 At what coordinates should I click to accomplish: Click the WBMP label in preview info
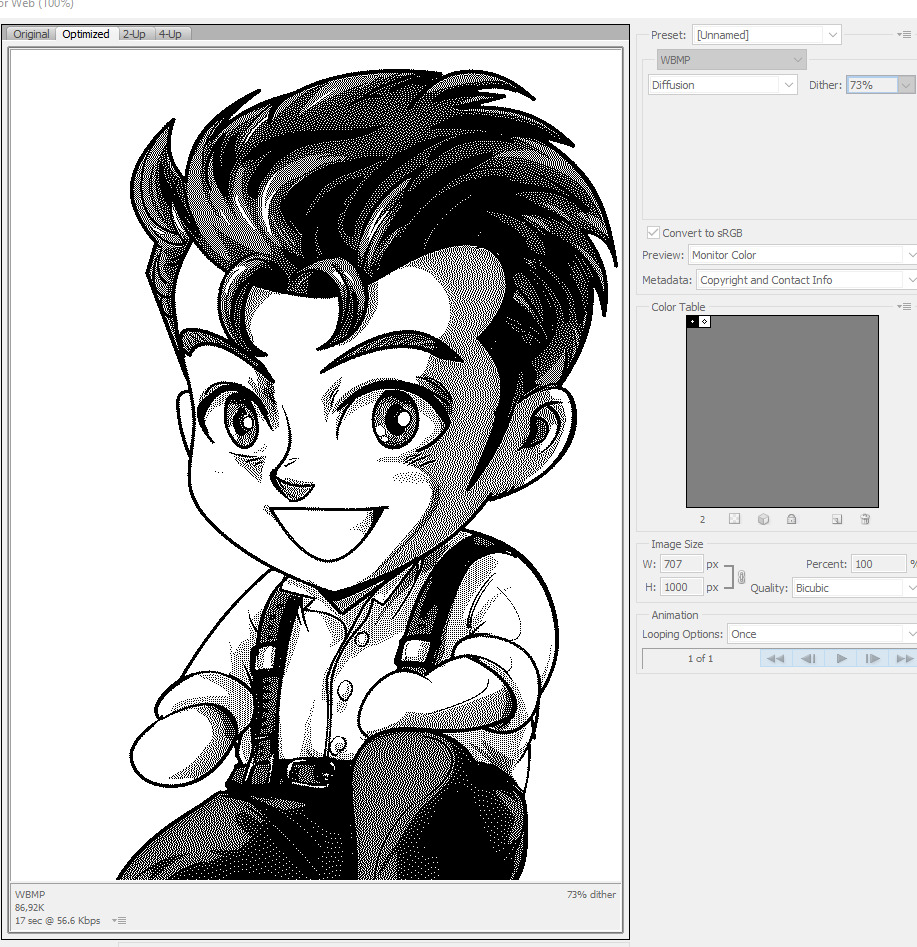(30, 894)
